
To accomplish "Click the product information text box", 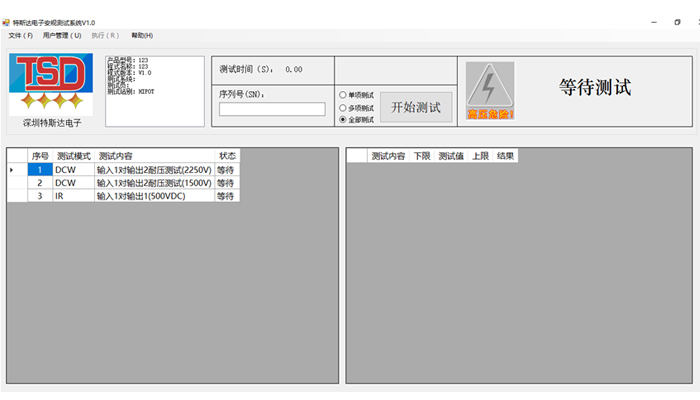I will click(x=154, y=91).
